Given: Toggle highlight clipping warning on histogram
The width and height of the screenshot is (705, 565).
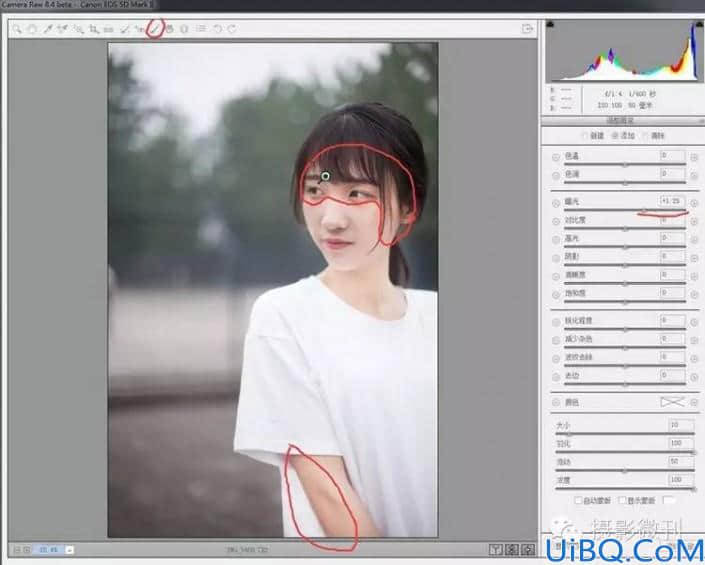Looking at the screenshot, I should coord(700,24).
